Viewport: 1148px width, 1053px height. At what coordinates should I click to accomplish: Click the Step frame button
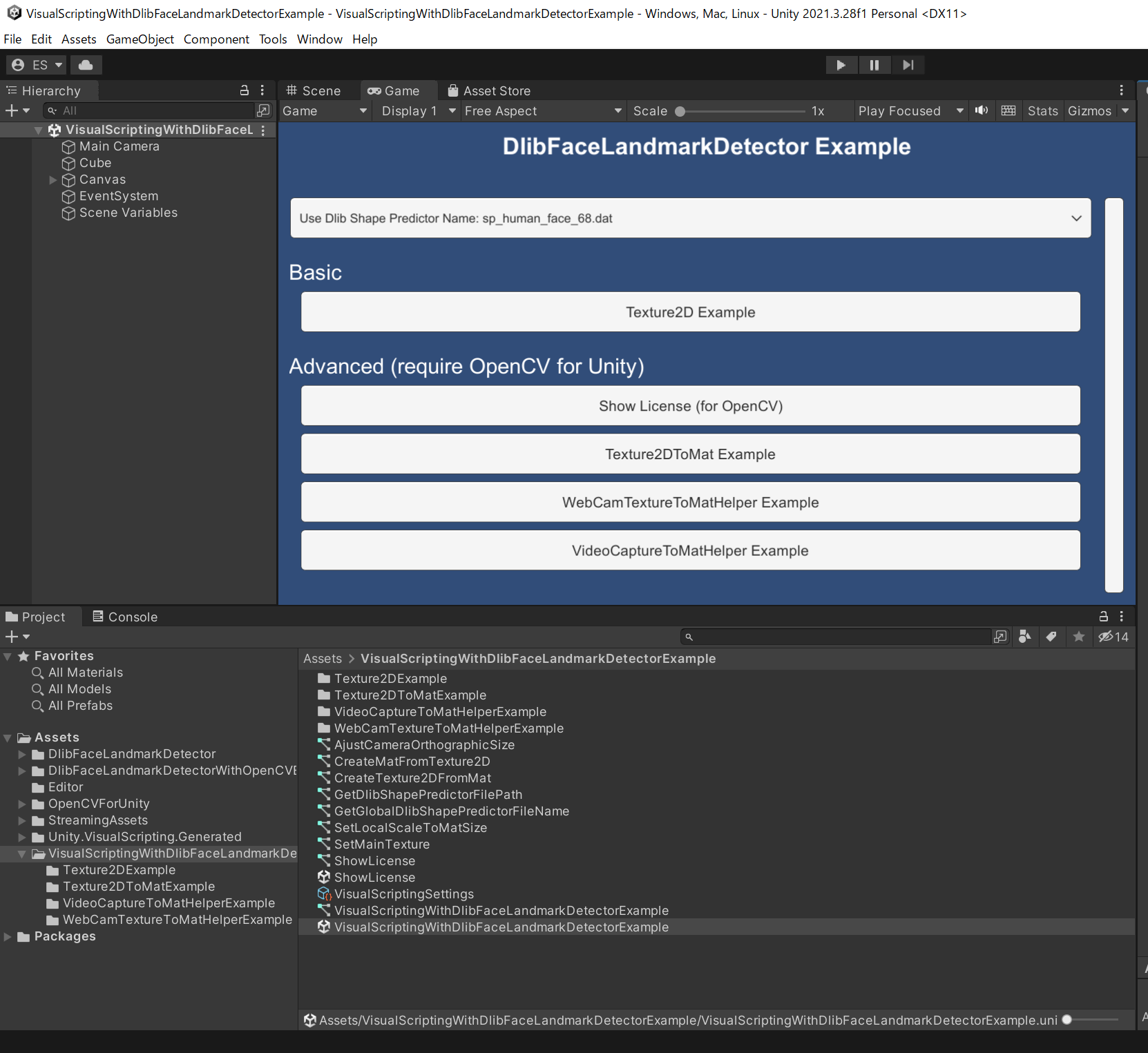point(908,65)
